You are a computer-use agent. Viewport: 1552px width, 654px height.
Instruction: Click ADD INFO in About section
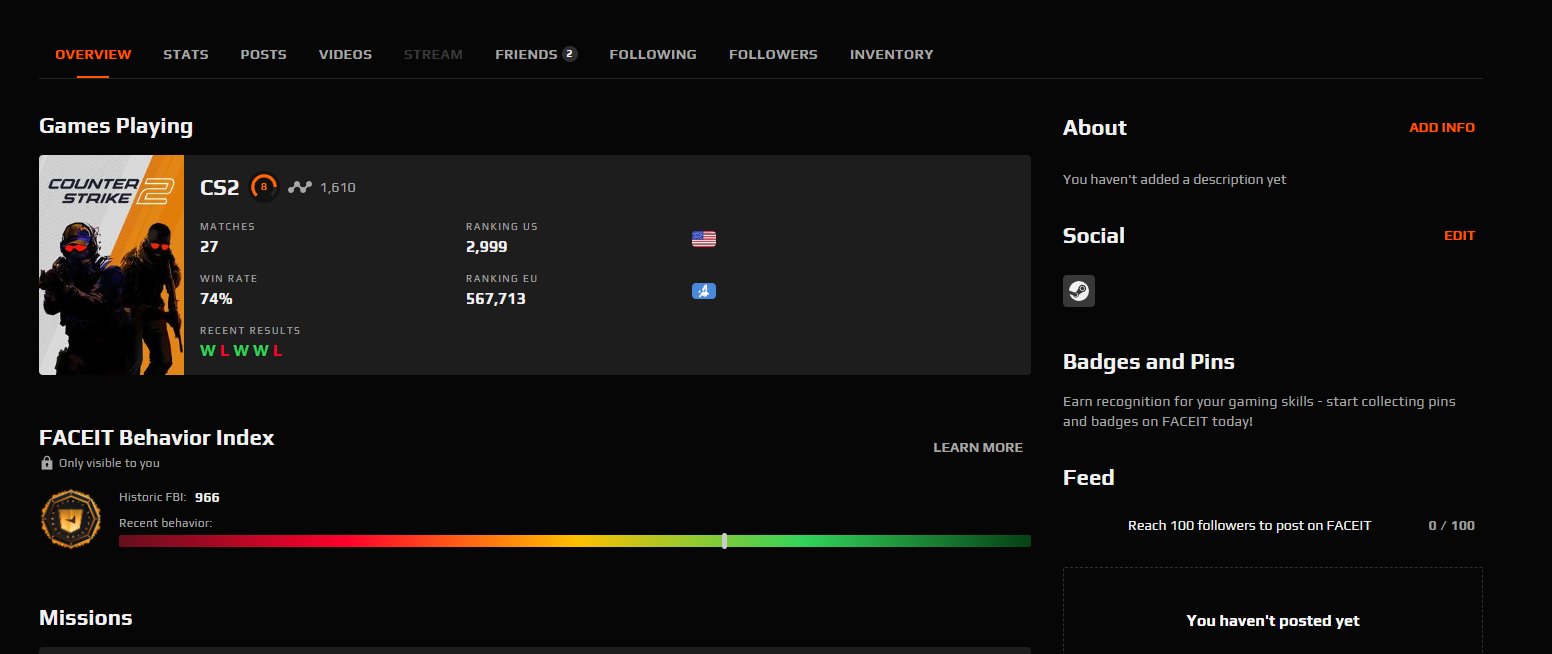1442,128
